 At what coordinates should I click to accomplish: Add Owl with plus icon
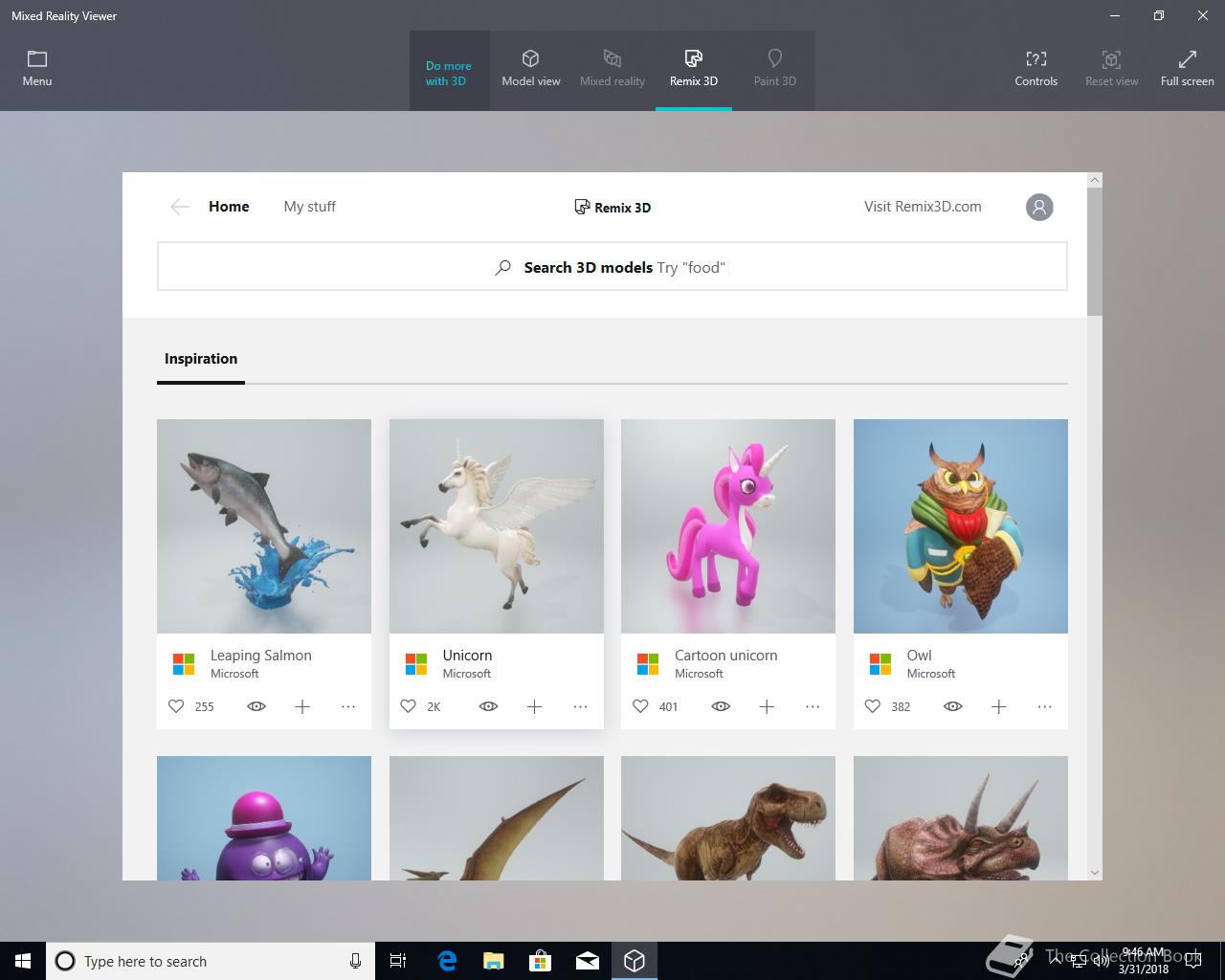pos(999,706)
